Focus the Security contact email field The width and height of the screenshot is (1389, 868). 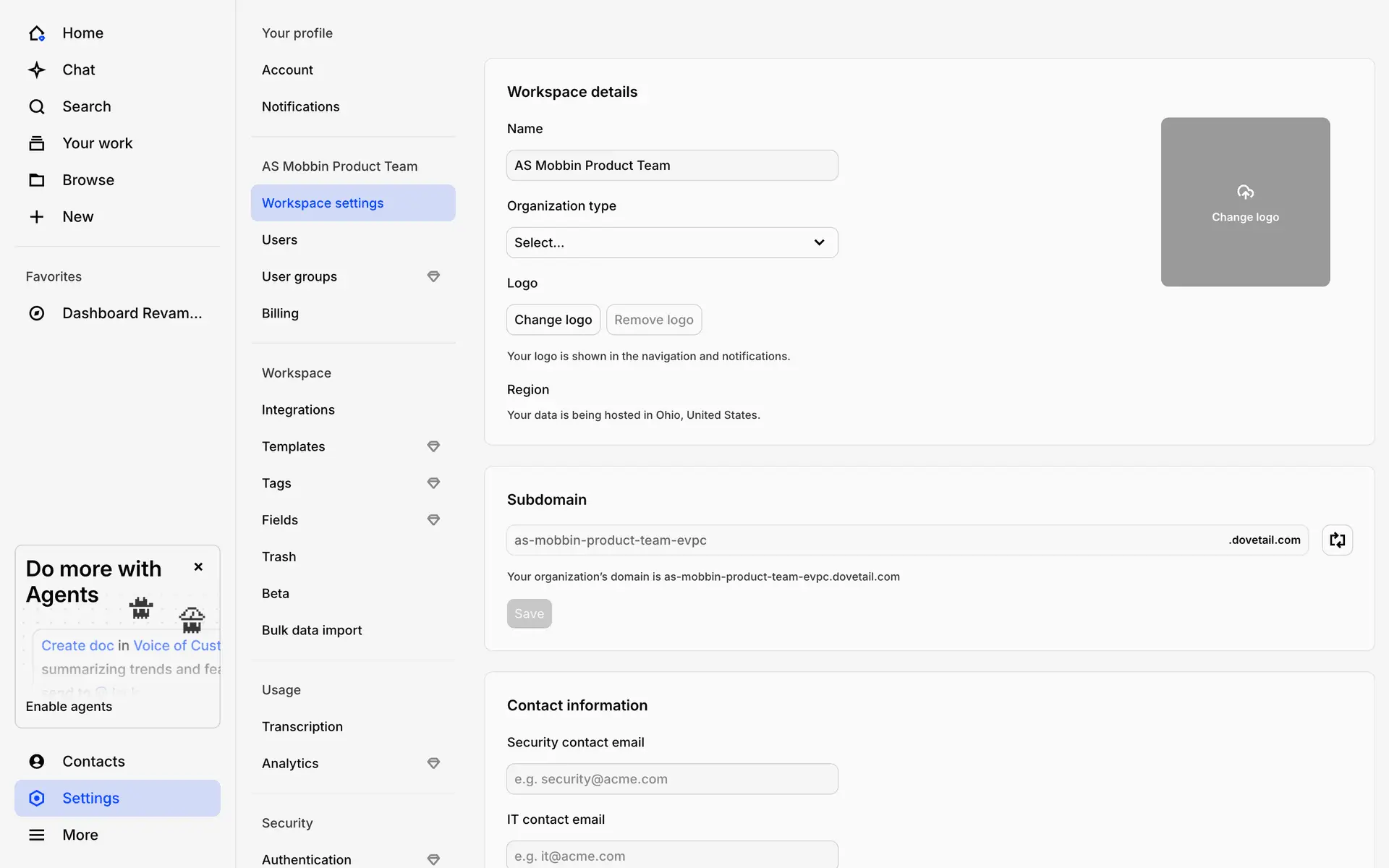click(672, 779)
